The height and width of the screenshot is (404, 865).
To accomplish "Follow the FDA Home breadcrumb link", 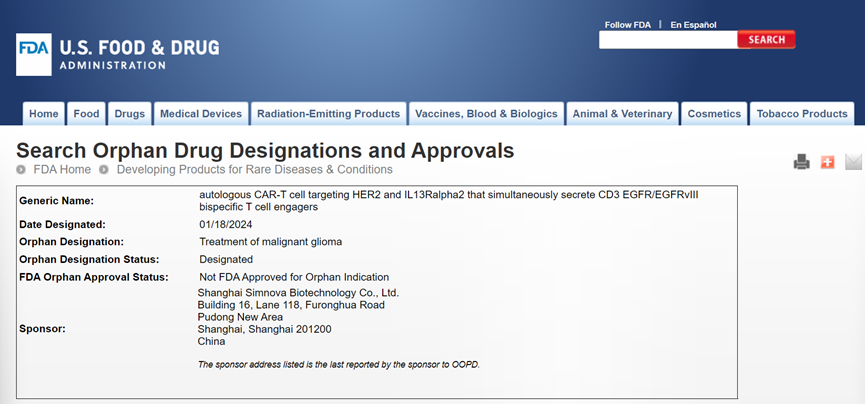I will click(62, 170).
